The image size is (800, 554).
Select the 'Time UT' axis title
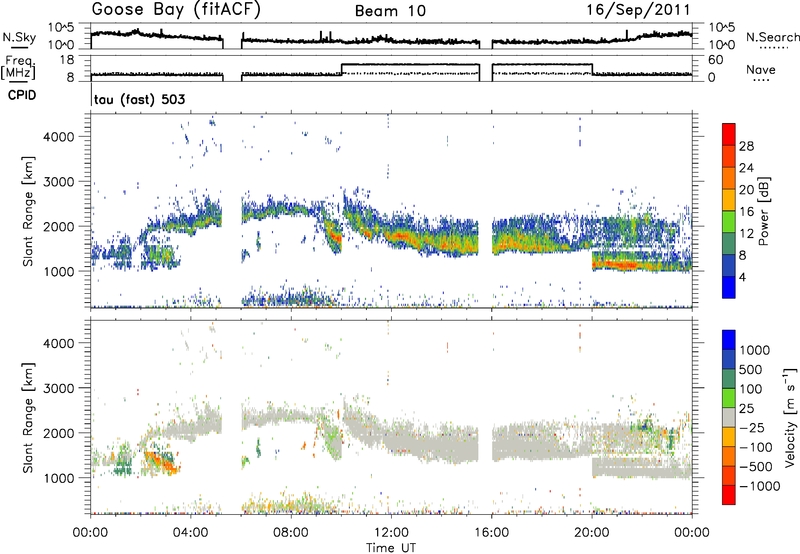(x=391, y=547)
